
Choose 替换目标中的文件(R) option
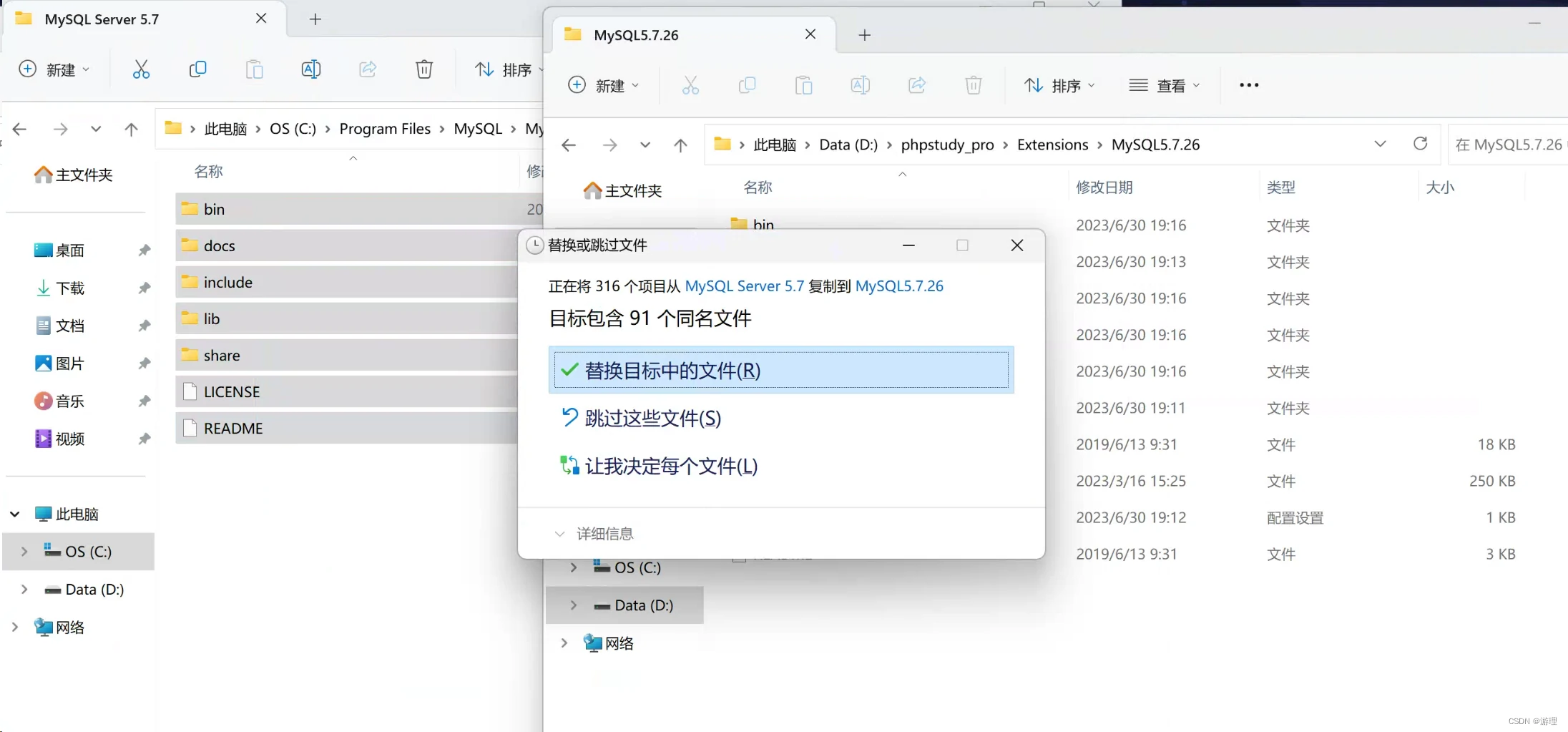[781, 370]
